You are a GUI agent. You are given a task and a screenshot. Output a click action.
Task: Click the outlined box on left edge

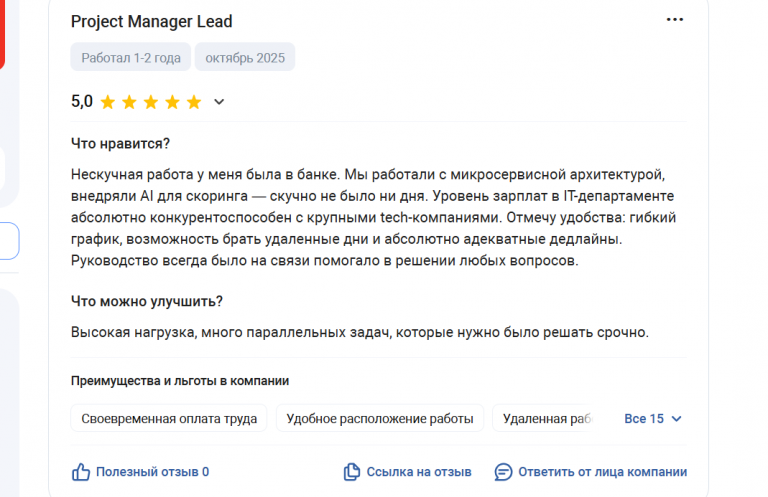9,241
